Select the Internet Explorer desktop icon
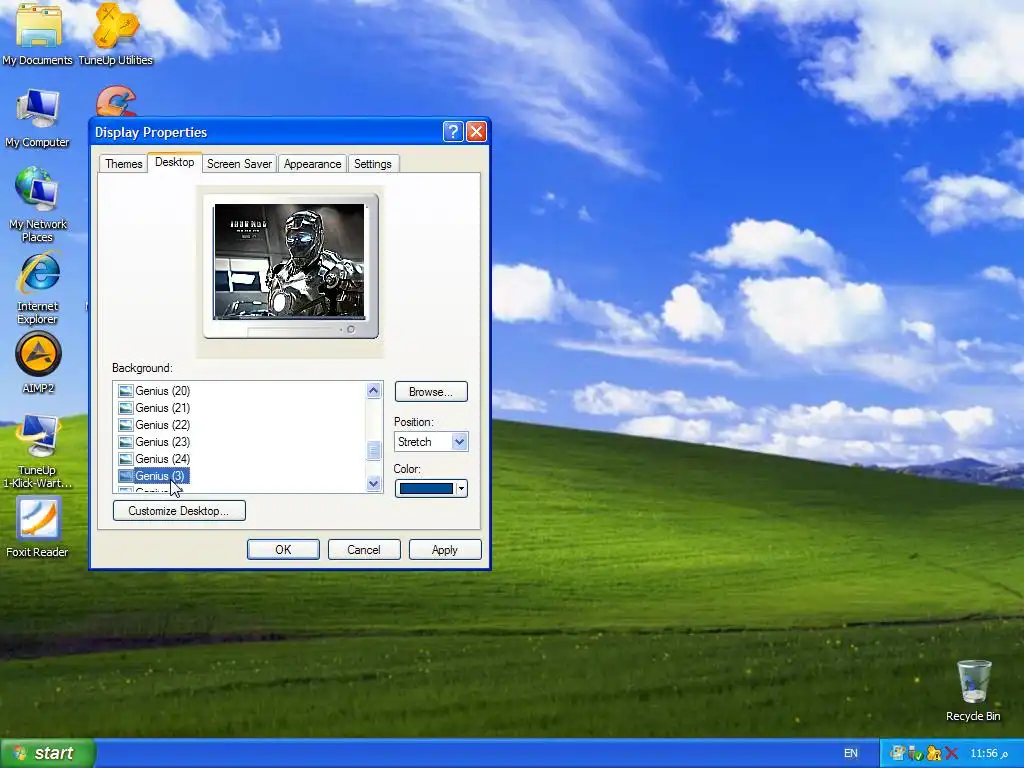1024x768 pixels. pos(37,287)
